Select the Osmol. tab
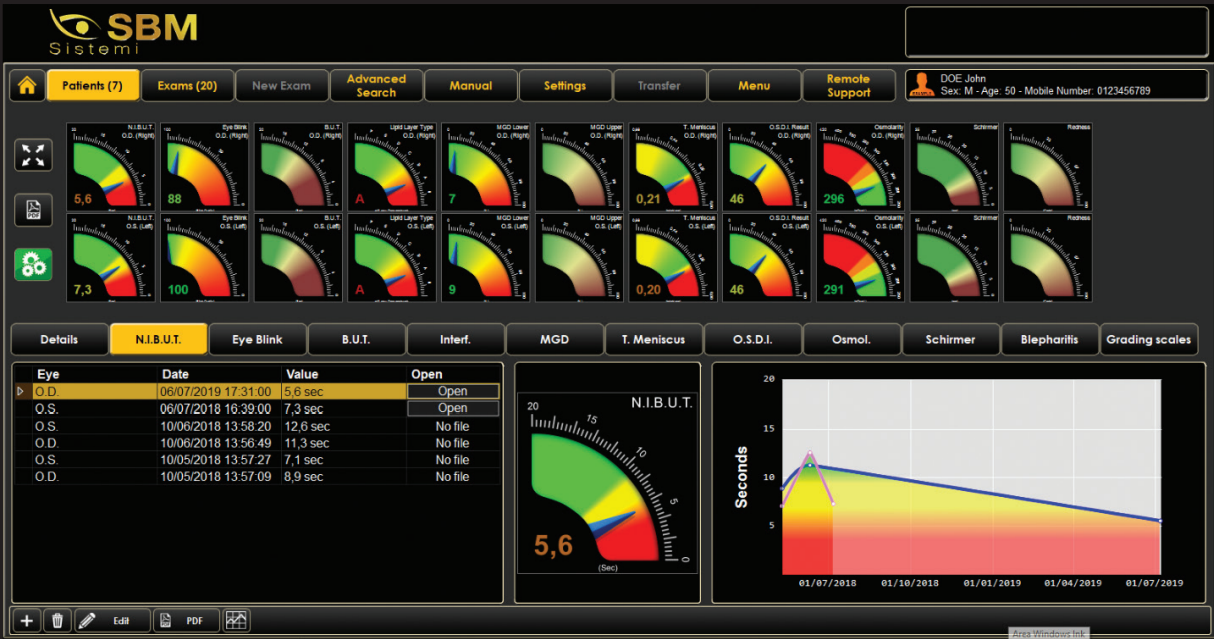Image resolution: width=1214 pixels, height=639 pixels. coord(851,340)
